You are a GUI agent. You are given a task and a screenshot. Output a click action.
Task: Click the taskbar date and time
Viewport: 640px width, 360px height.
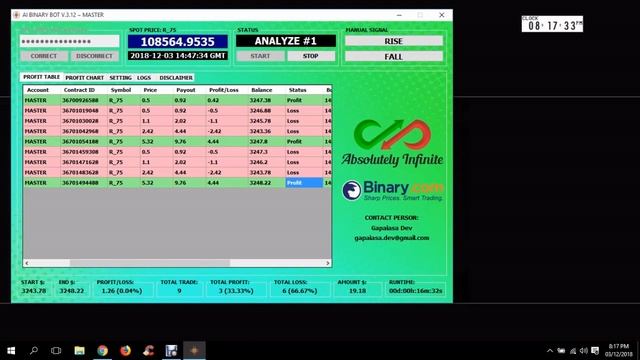619,350
